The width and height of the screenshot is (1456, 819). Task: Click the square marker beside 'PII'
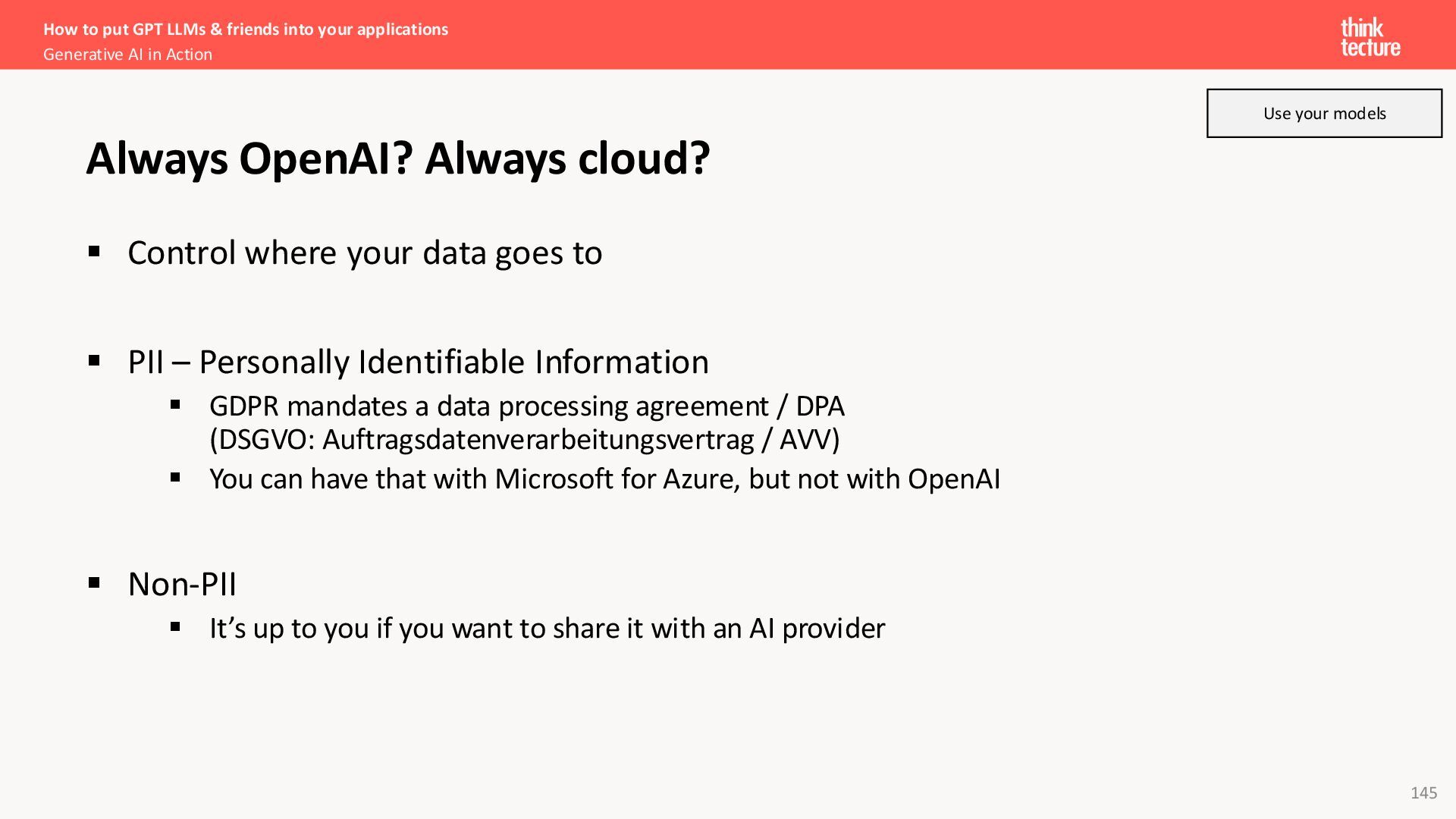pos(94,361)
